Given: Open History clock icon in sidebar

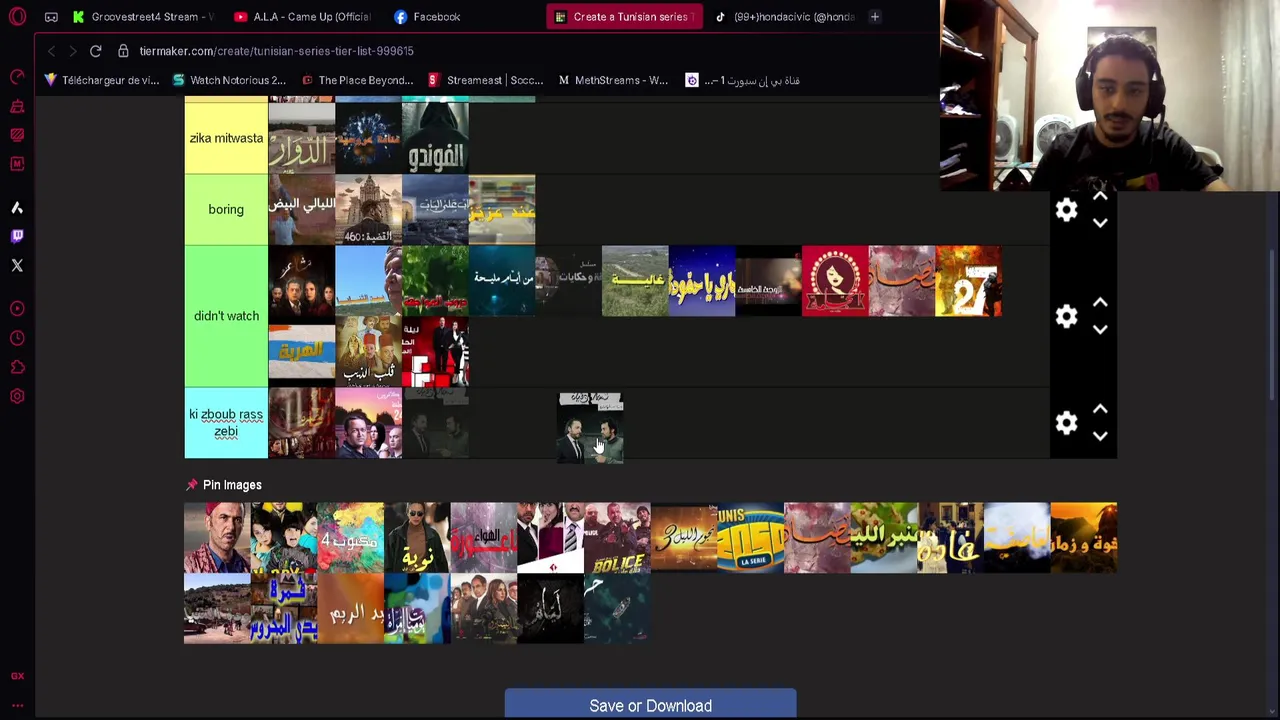Looking at the screenshot, I should point(17,338).
